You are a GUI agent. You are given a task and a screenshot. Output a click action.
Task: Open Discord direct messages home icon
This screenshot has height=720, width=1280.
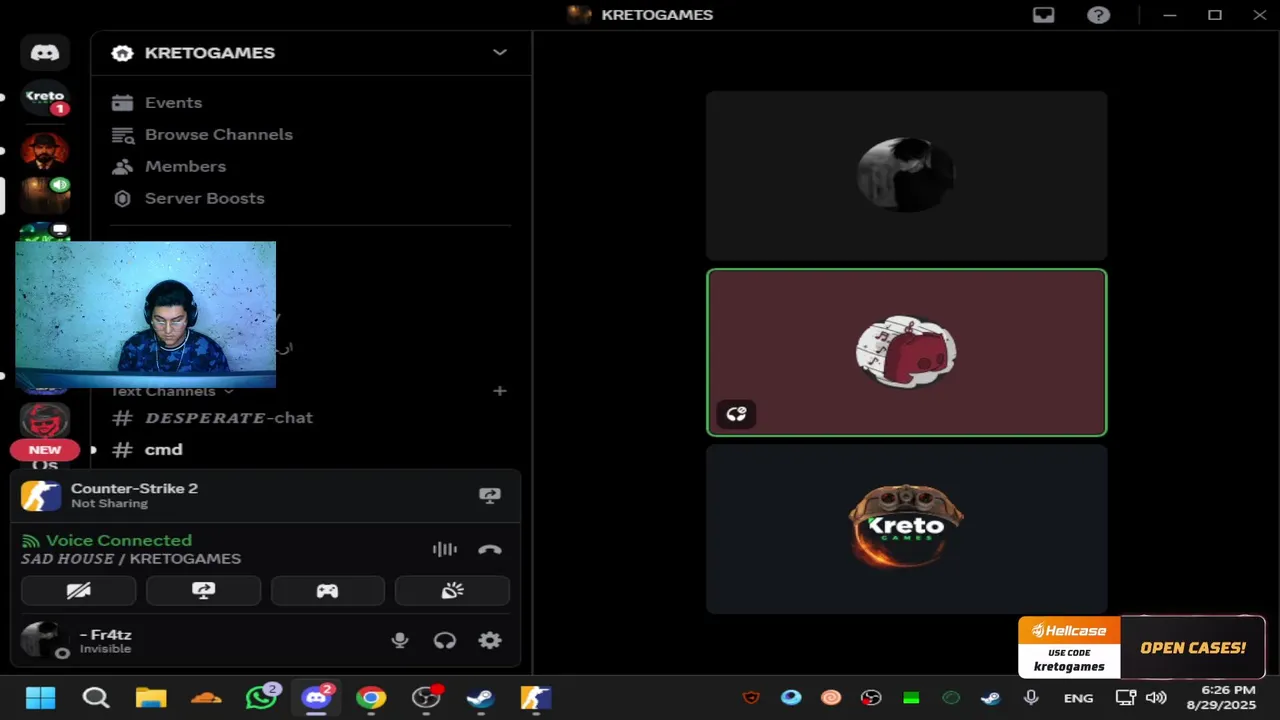45,52
